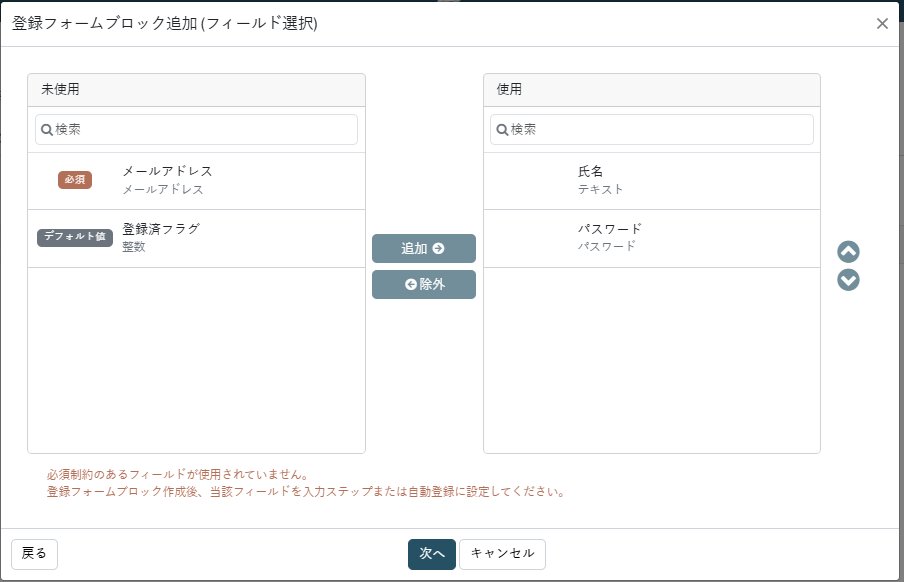Image resolution: width=904 pixels, height=582 pixels.
Task: Select the メールアドレス field item
Action: click(197, 181)
